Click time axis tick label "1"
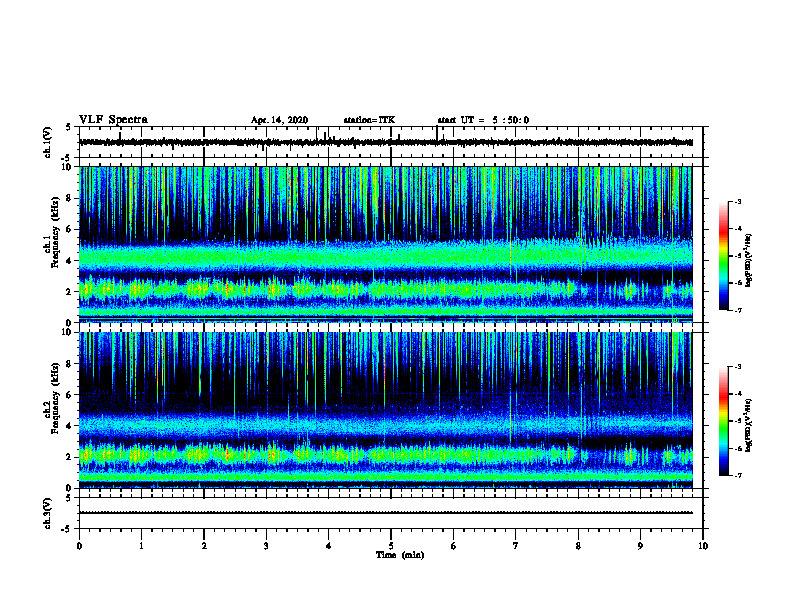This screenshot has width=792, height=612. tap(141, 546)
